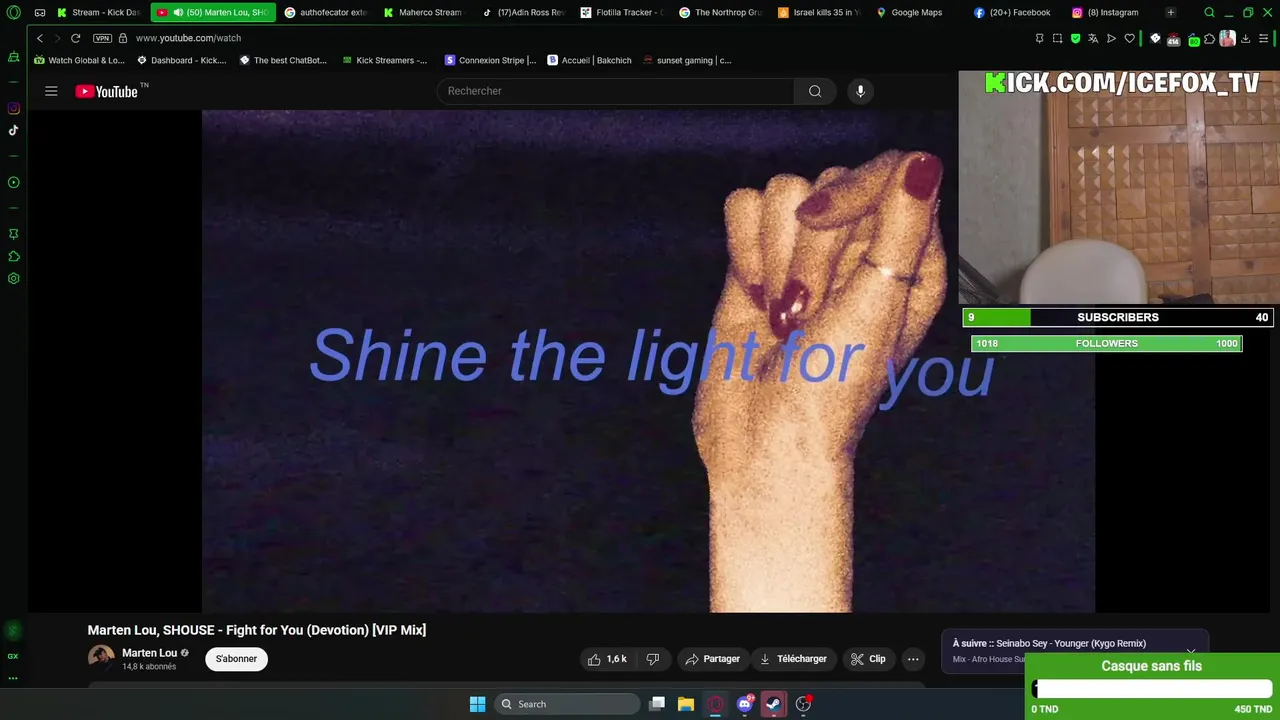Expand the À suivre up-next panel chevron
This screenshot has height=720, width=1280.
pos(1191,651)
